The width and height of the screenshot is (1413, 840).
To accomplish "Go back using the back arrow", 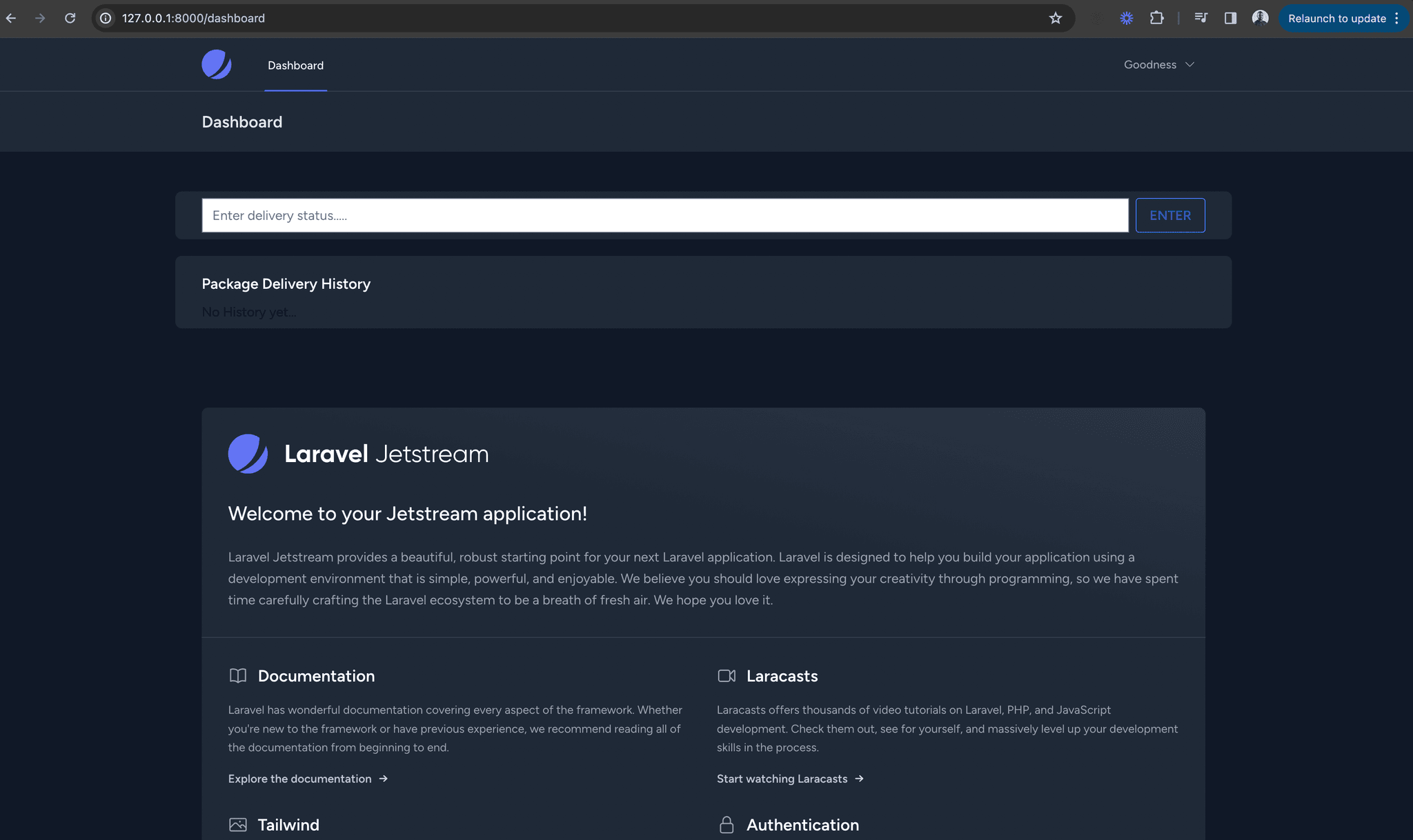I will (11, 18).
